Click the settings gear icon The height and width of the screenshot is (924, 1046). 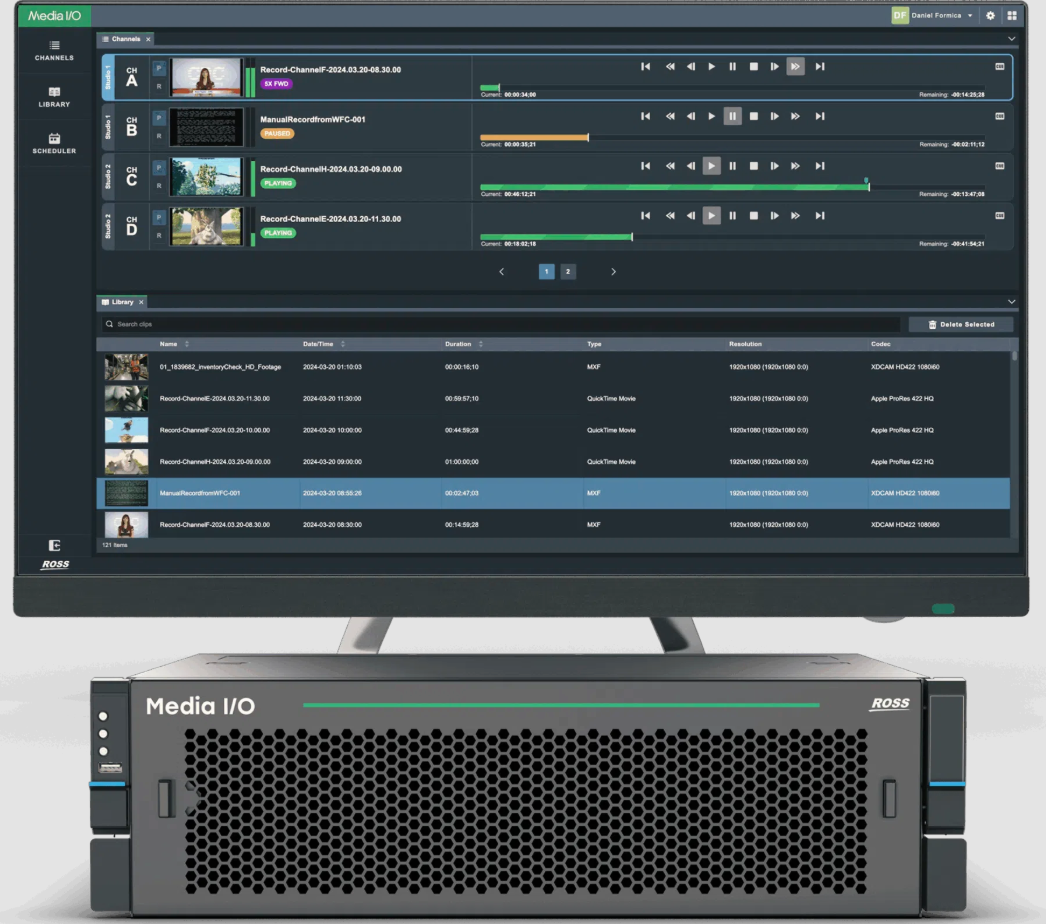pyautogui.click(x=990, y=16)
